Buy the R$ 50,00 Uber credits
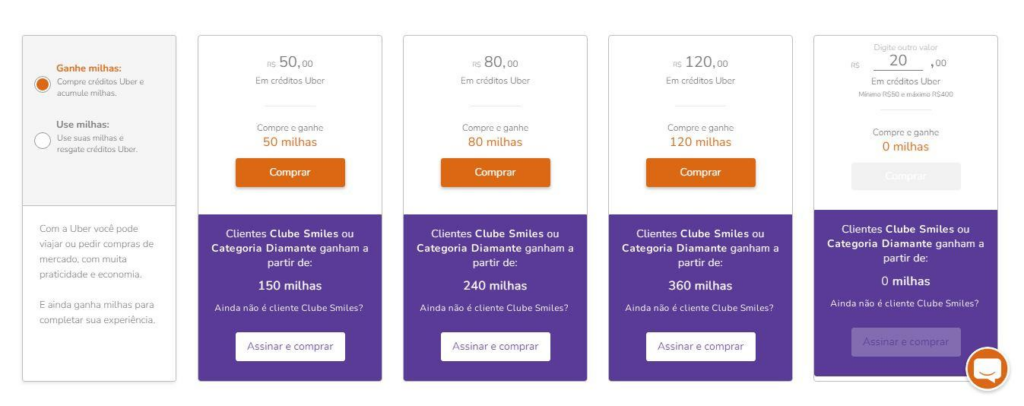This screenshot has height=406, width=1024. [290, 172]
